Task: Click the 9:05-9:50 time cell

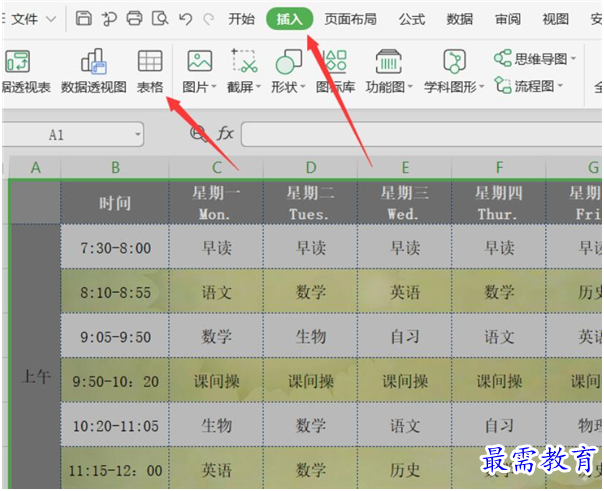Action: click(x=115, y=336)
